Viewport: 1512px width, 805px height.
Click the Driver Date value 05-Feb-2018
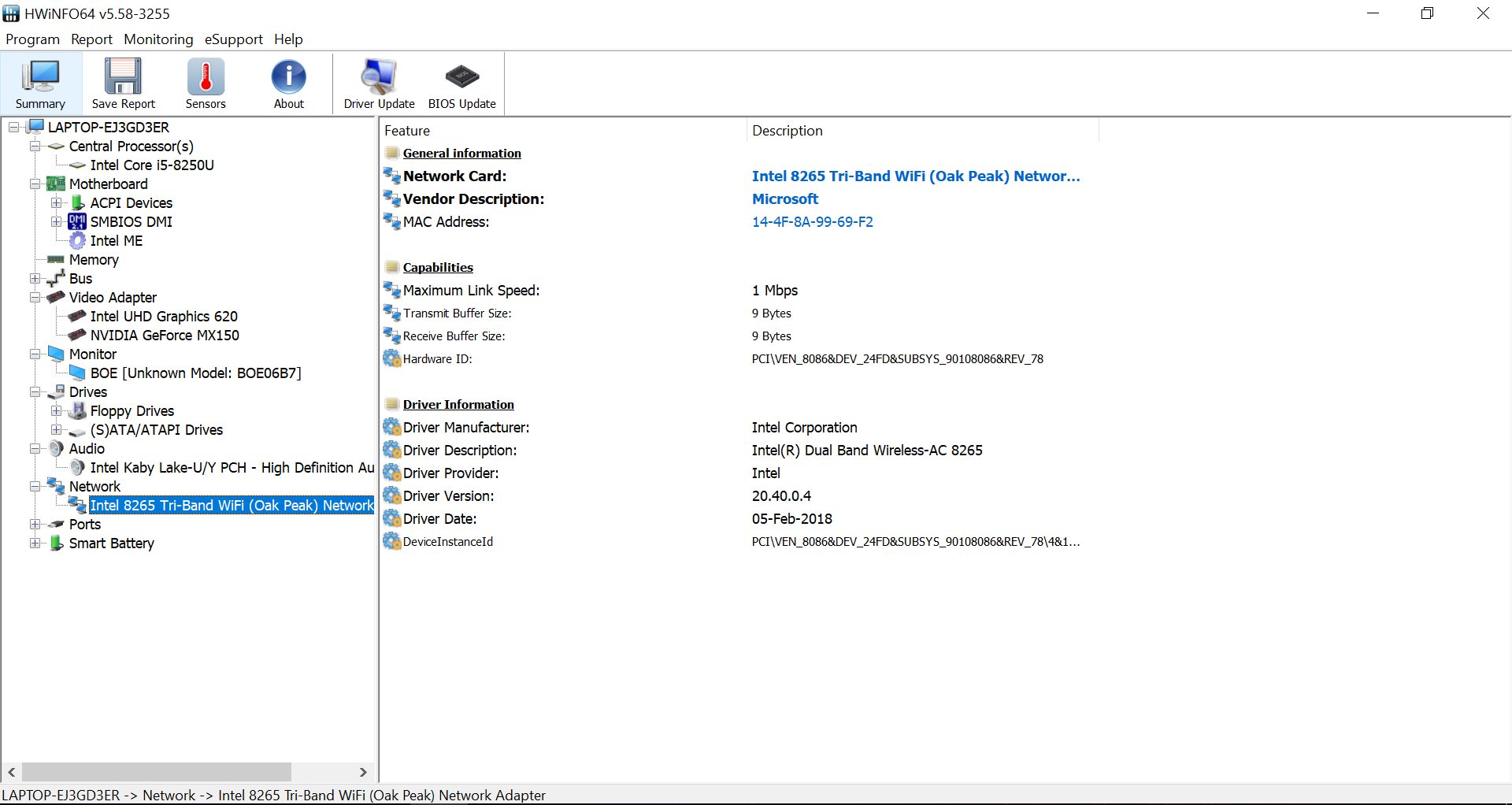pyautogui.click(x=792, y=519)
